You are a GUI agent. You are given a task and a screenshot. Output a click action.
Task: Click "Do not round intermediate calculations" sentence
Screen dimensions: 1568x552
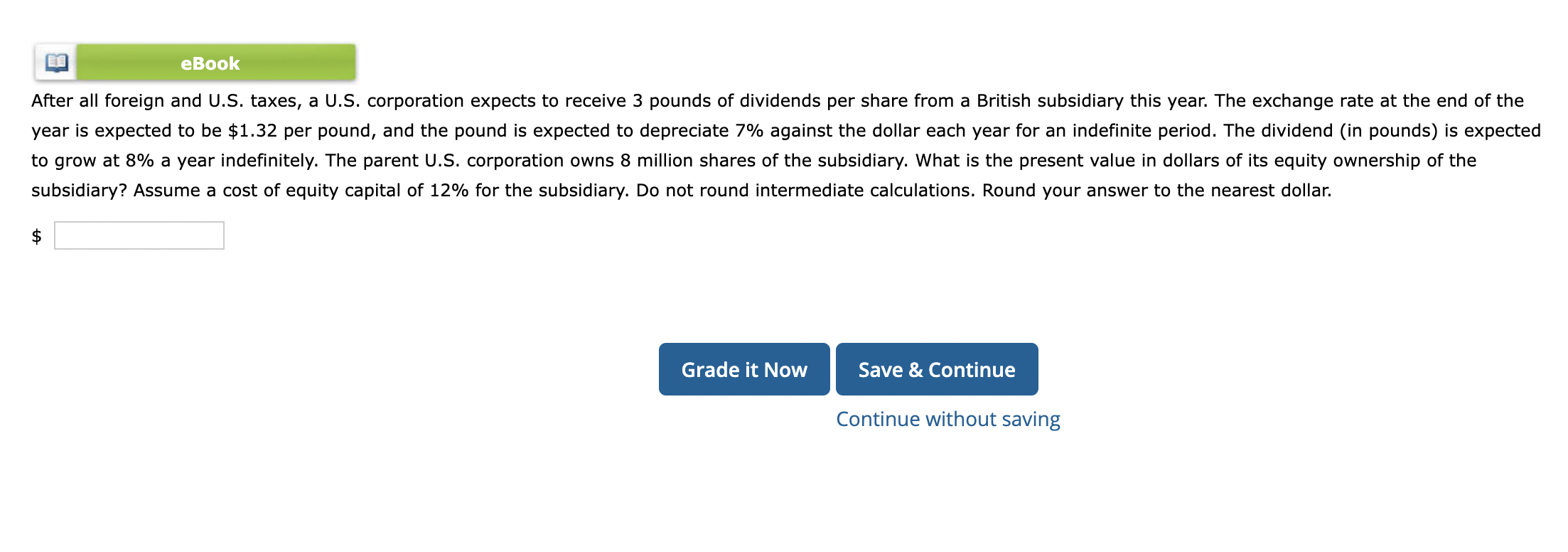click(x=806, y=190)
